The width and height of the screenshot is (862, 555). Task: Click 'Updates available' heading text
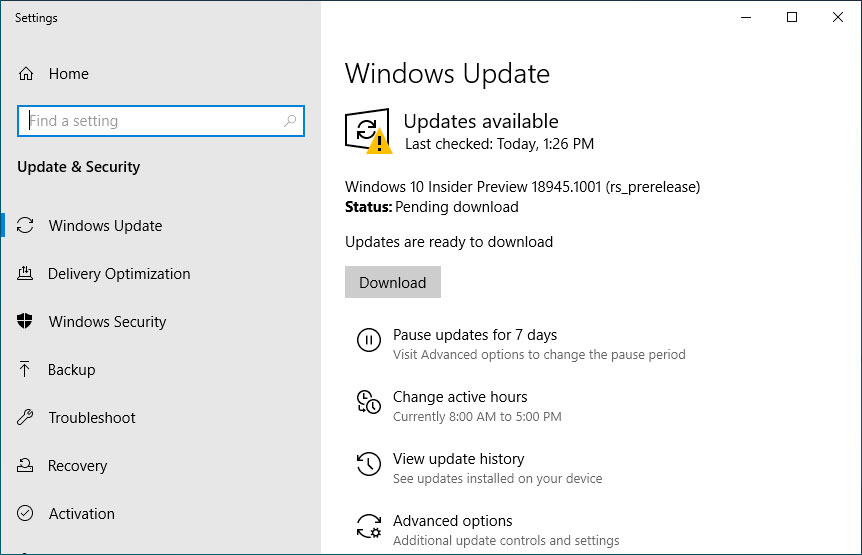[481, 121]
